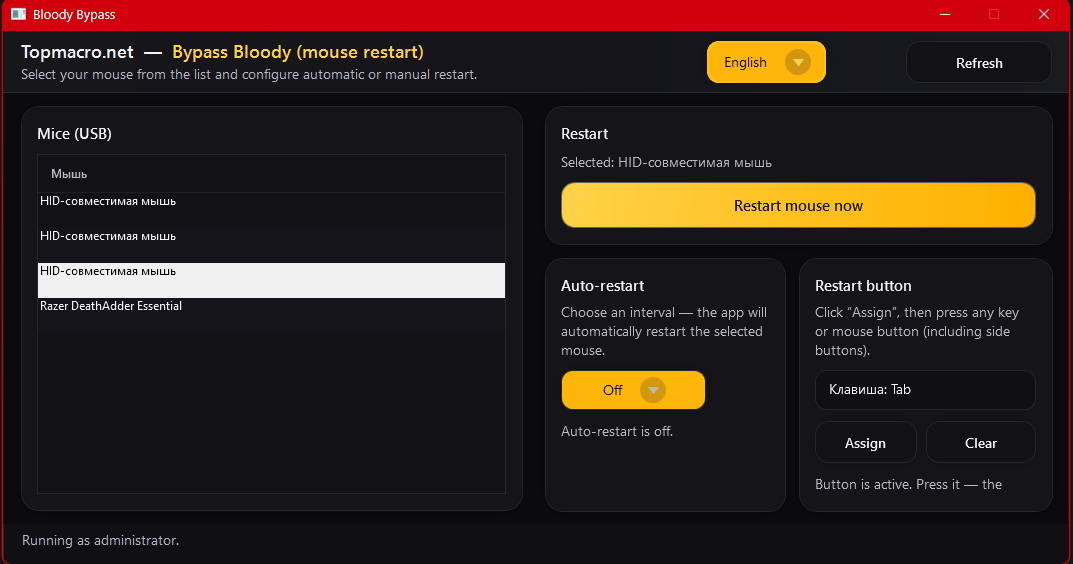Click the Restart mouse now button
Viewport: 1073px width, 564px height.
[798, 206]
